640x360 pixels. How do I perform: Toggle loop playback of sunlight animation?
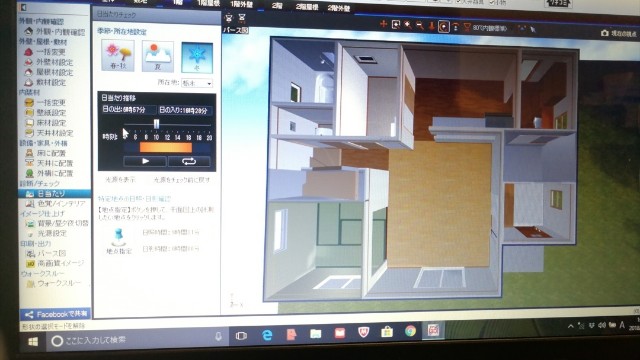pos(189,162)
